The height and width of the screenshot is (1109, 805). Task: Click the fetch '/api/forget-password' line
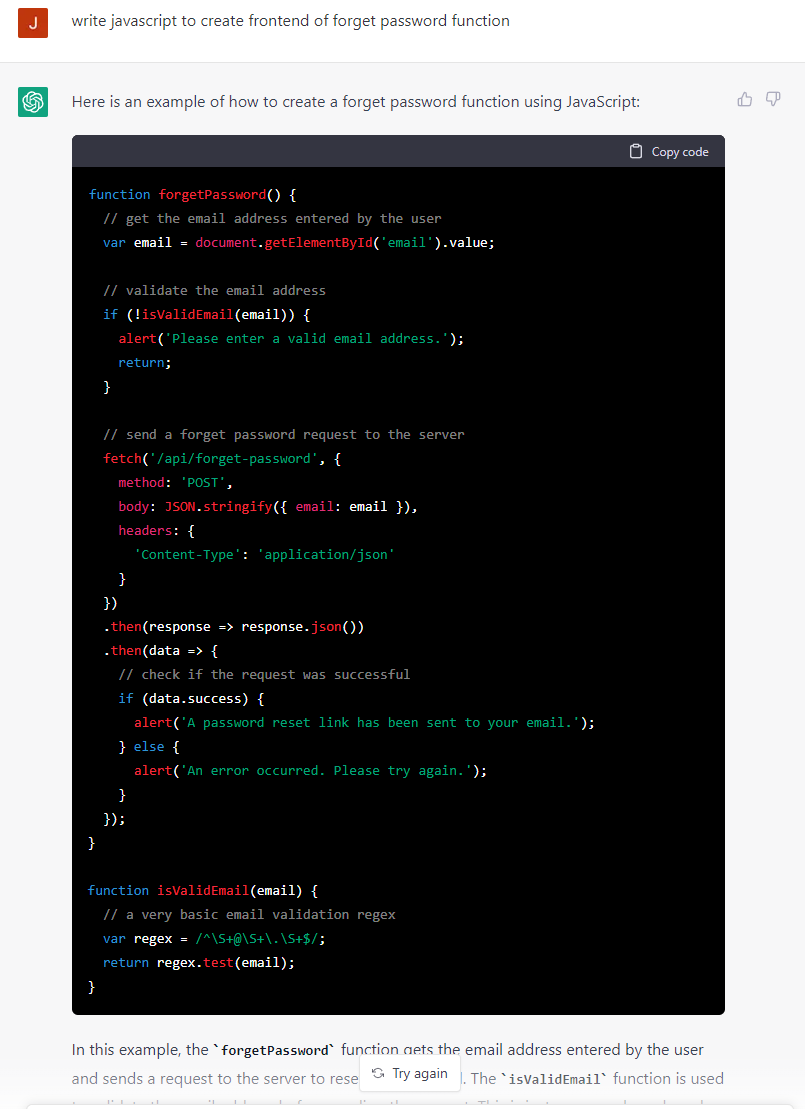pyautogui.click(x=222, y=458)
